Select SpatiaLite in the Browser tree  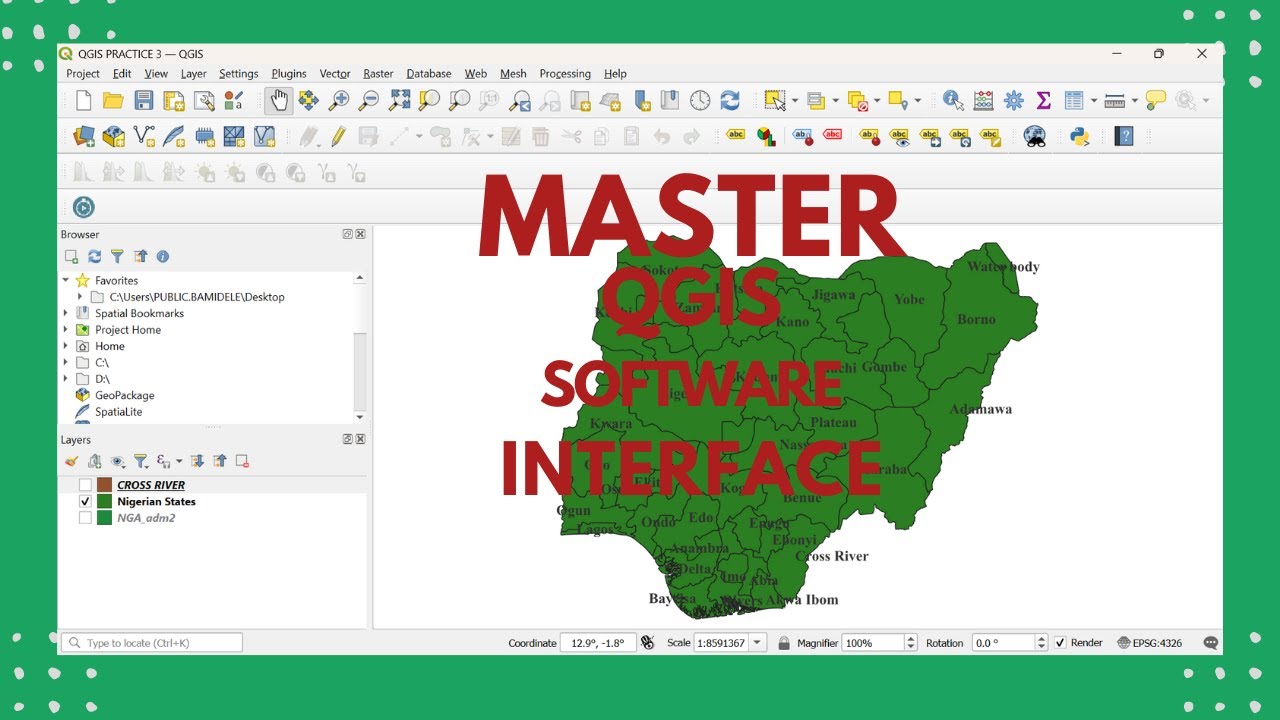(x=119, y=412)
